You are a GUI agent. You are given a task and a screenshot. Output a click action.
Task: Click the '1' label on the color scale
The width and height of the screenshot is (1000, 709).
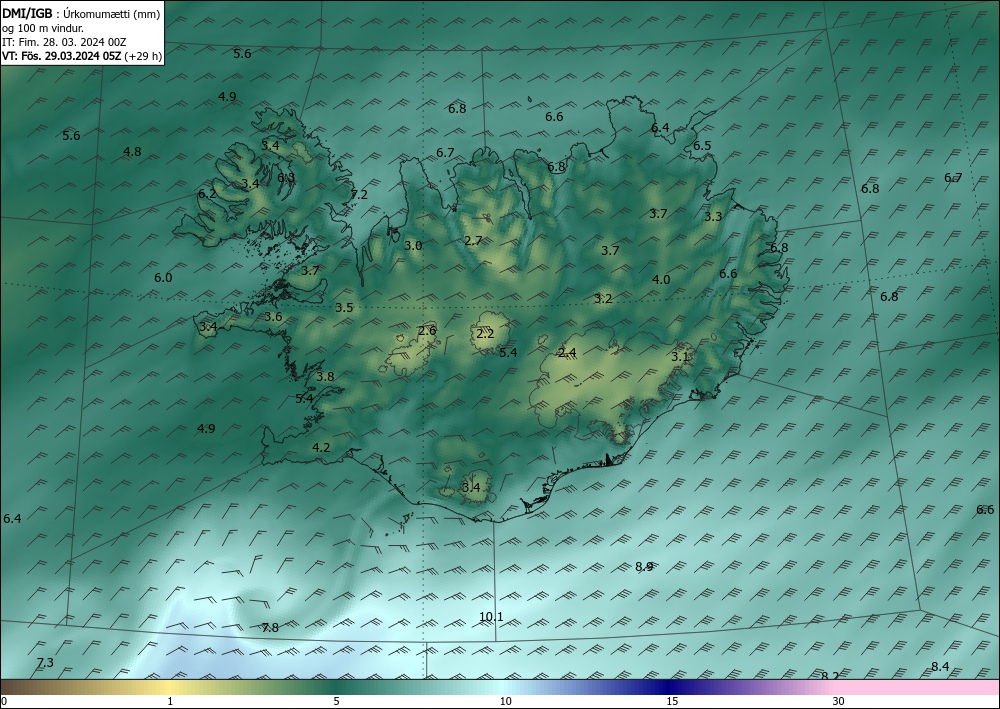[170, 701]
